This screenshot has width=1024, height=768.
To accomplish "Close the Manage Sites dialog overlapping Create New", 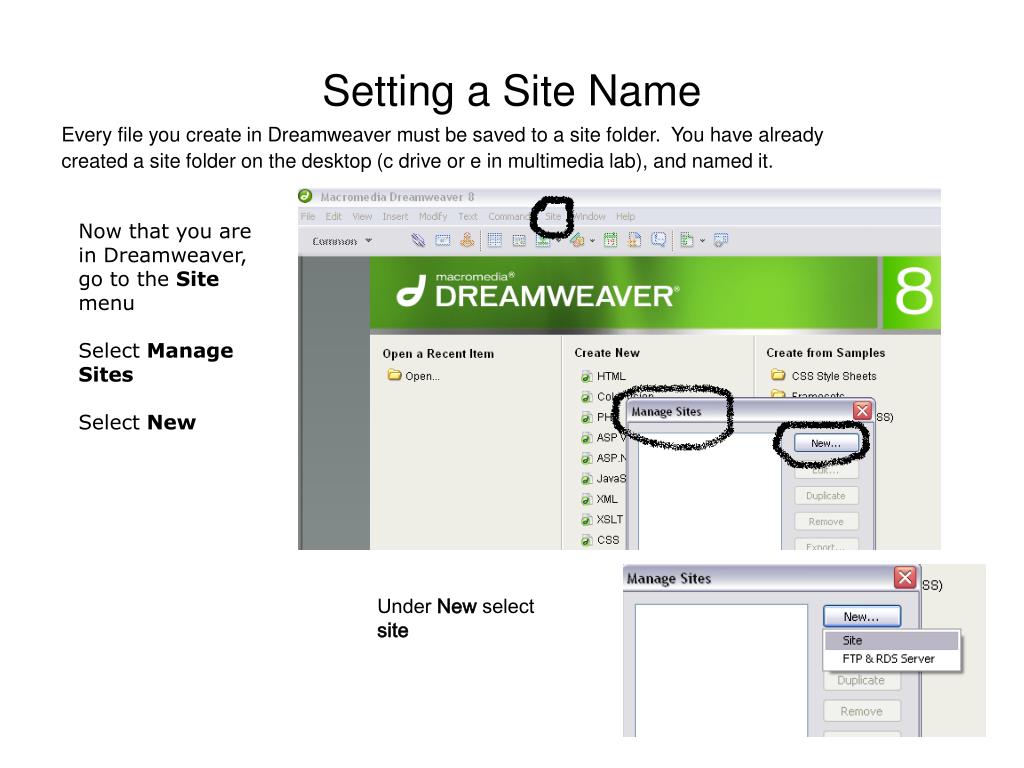I will point(862,411).
